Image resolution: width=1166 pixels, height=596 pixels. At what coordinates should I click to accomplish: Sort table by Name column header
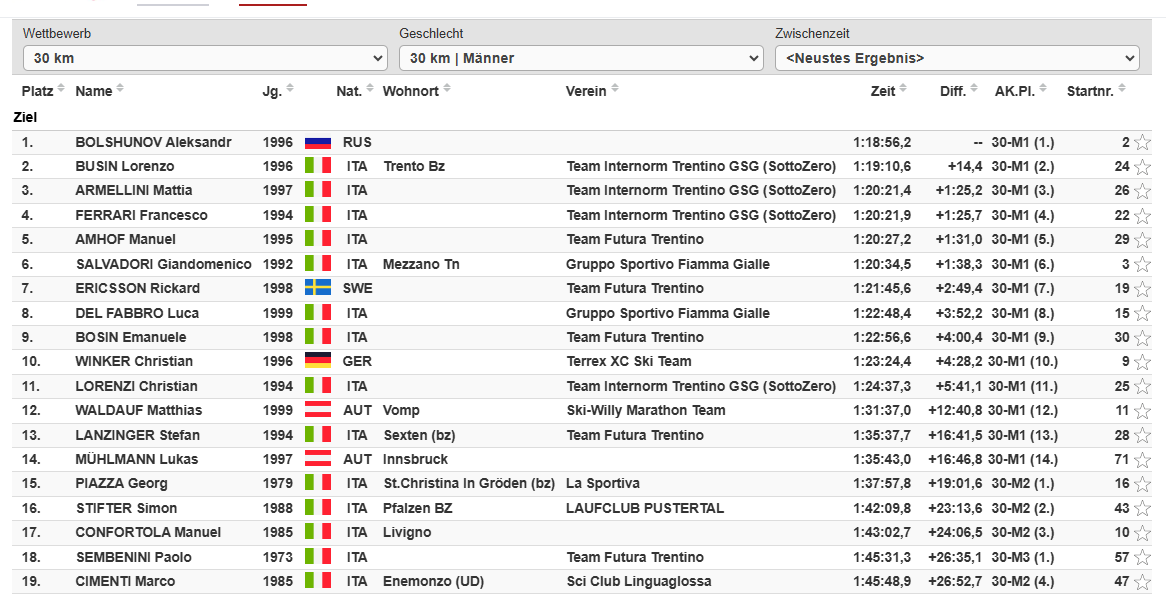pyautogui.click(x=94, y=91)
